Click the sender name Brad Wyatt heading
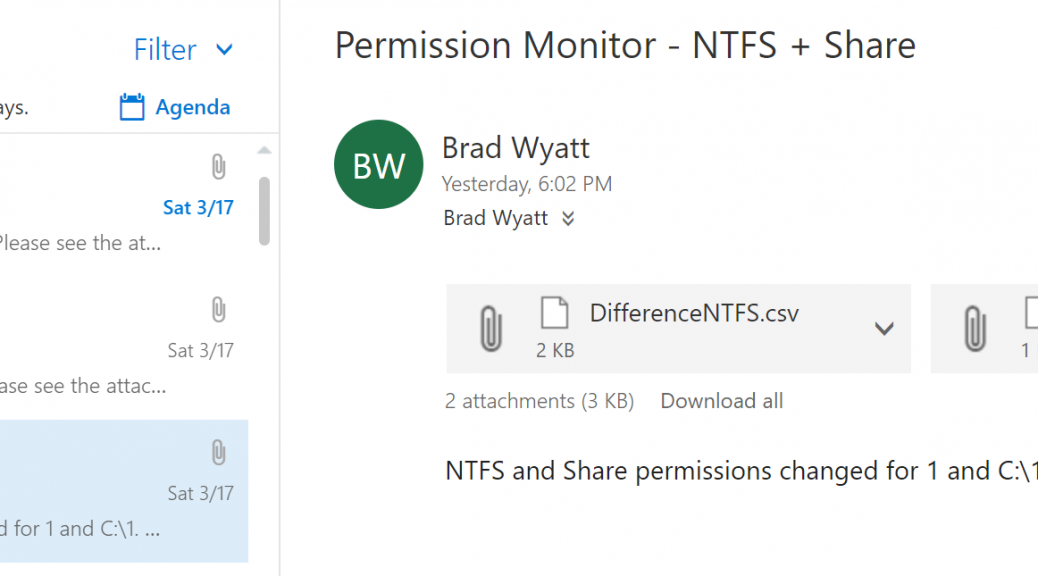This screenshot has width=1038, height=576. pyautogui.click(x=516, y=148)
